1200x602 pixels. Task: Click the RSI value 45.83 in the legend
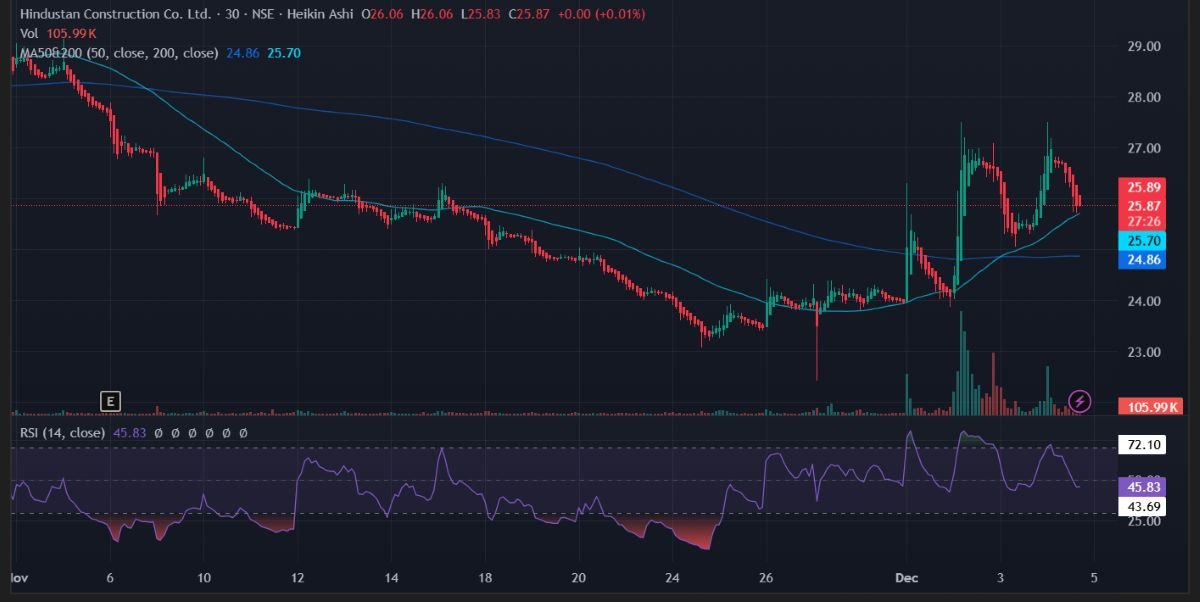coord(130,431)
